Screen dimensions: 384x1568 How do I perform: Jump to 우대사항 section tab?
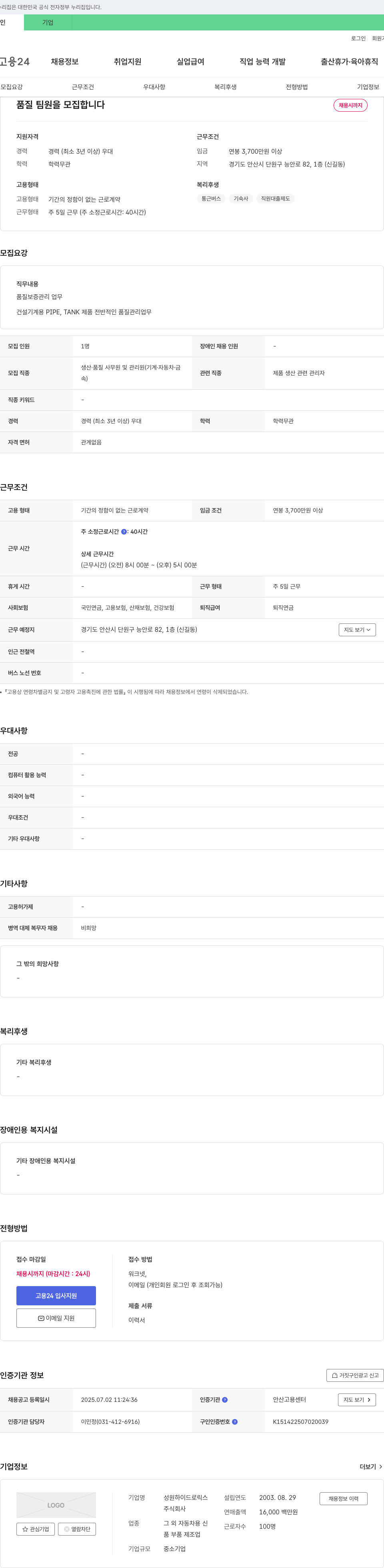click(154, 87)
